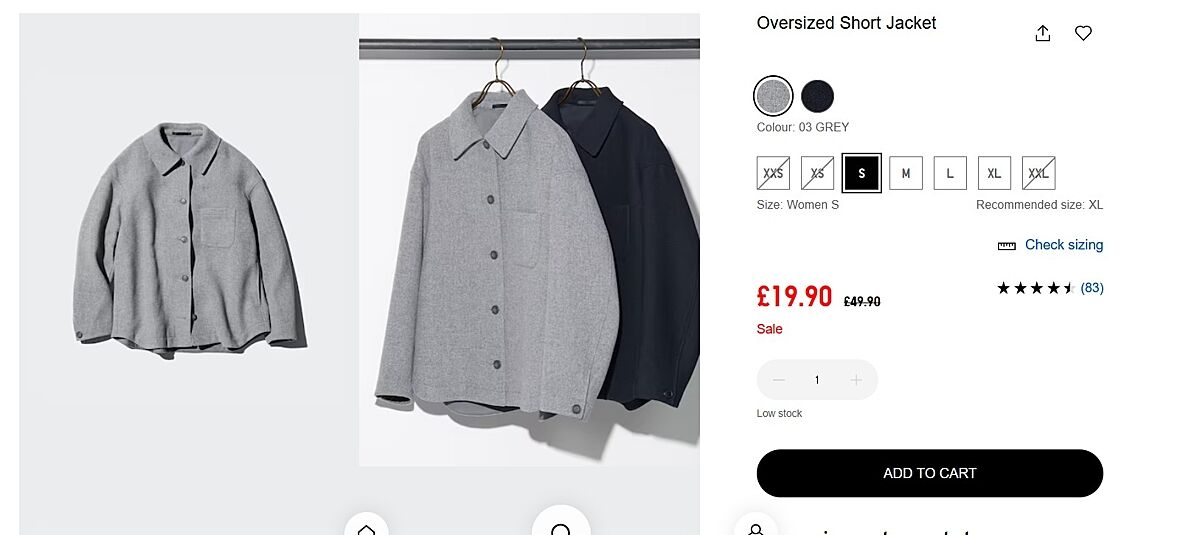The width and height of the screenshot is (1200, 535).
Task: Open search with the magnifier icon
Action: point(561,527)
